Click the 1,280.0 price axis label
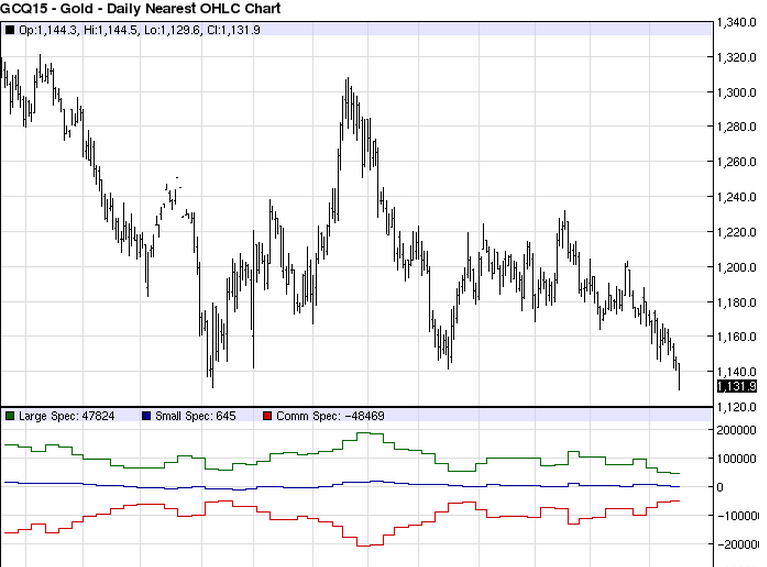 737,127
